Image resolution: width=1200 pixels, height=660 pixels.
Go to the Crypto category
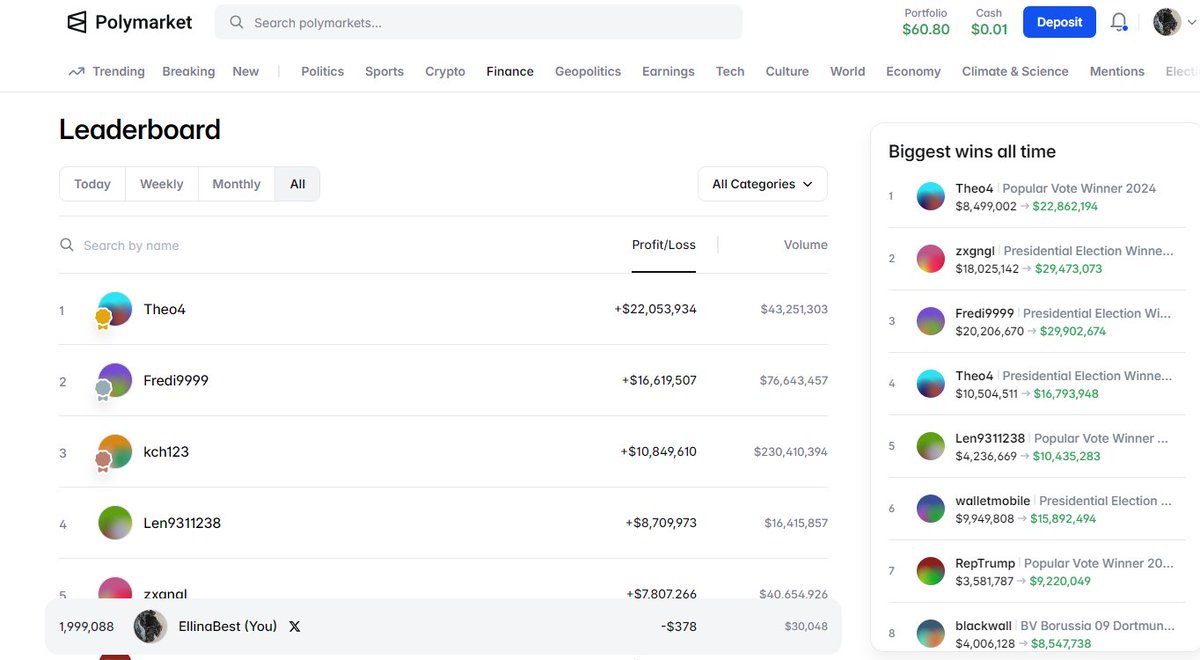point(445,71)
